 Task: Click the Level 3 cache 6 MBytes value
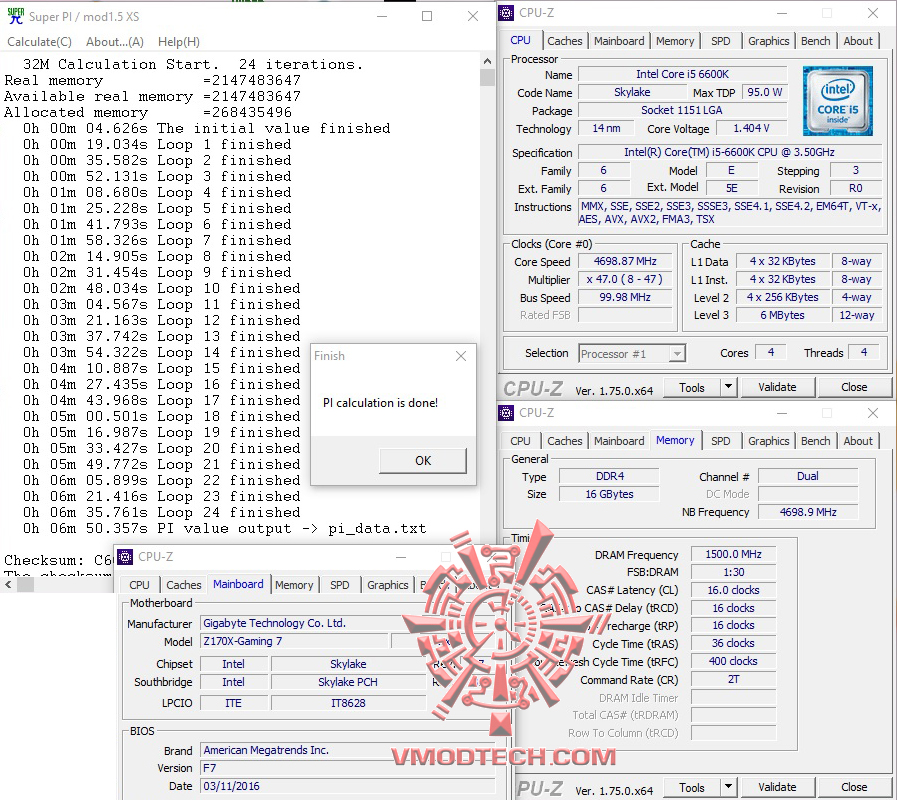[782, 315]
